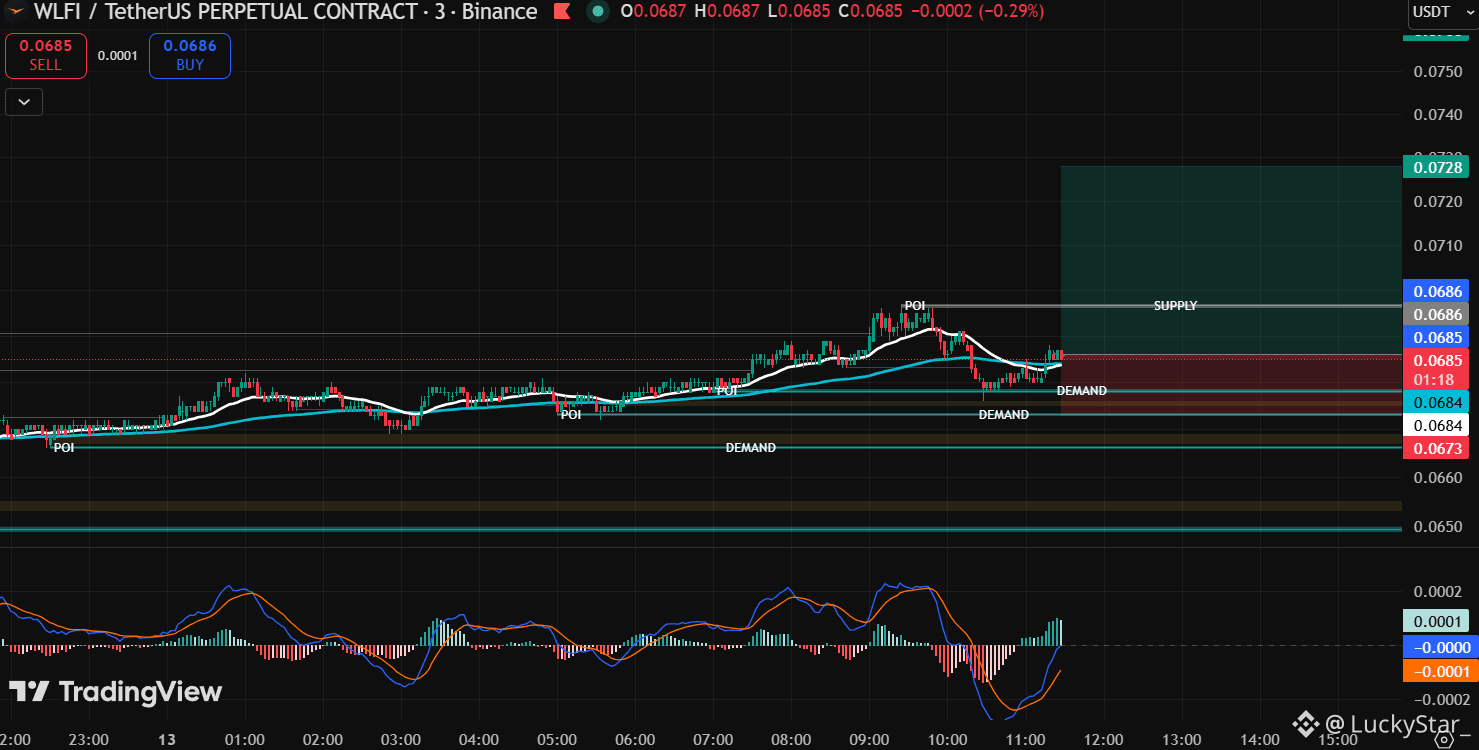
Task: Click the 0.0740 price axis value
Action: [x=1438, y=114]
